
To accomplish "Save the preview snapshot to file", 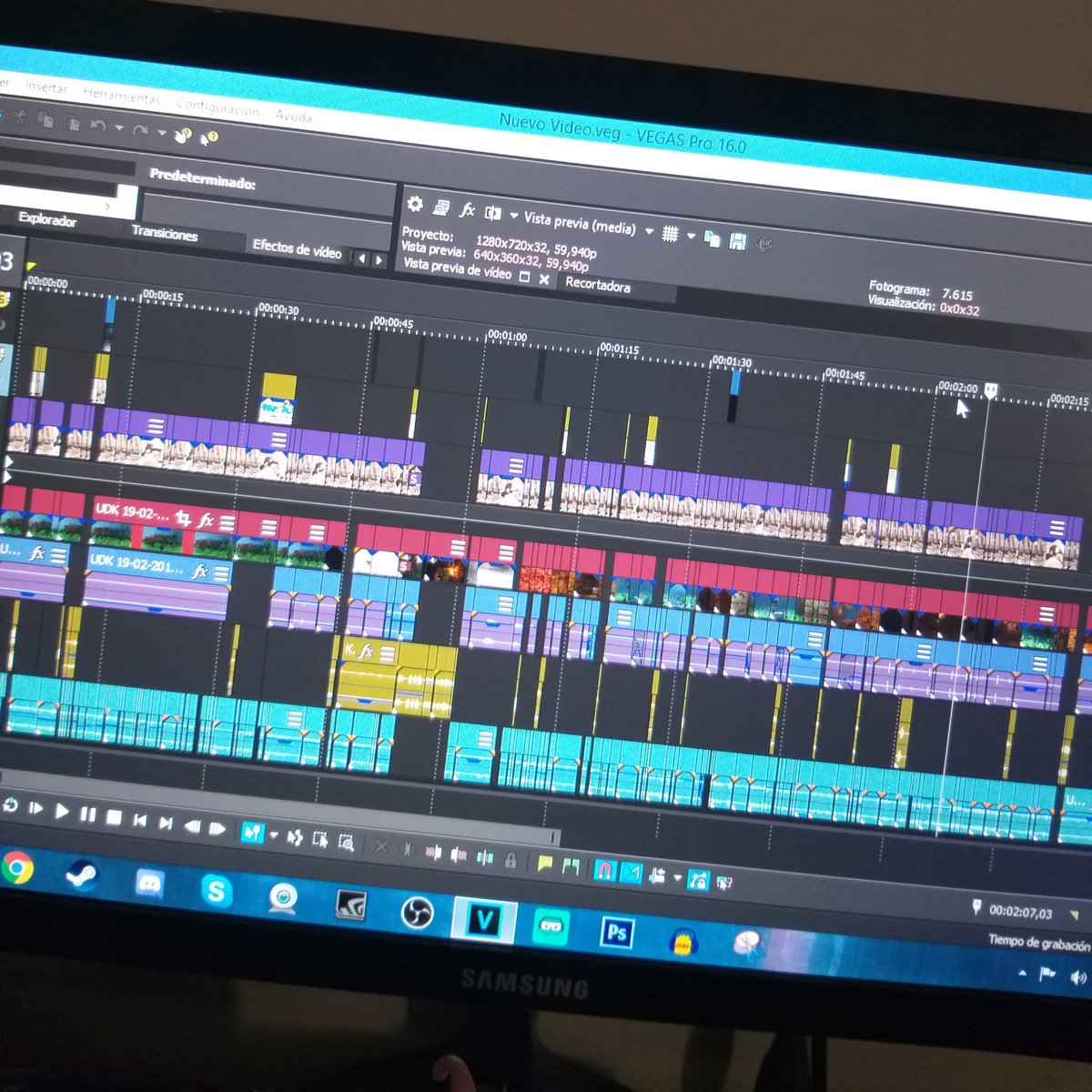I will [x=738, y=240].
